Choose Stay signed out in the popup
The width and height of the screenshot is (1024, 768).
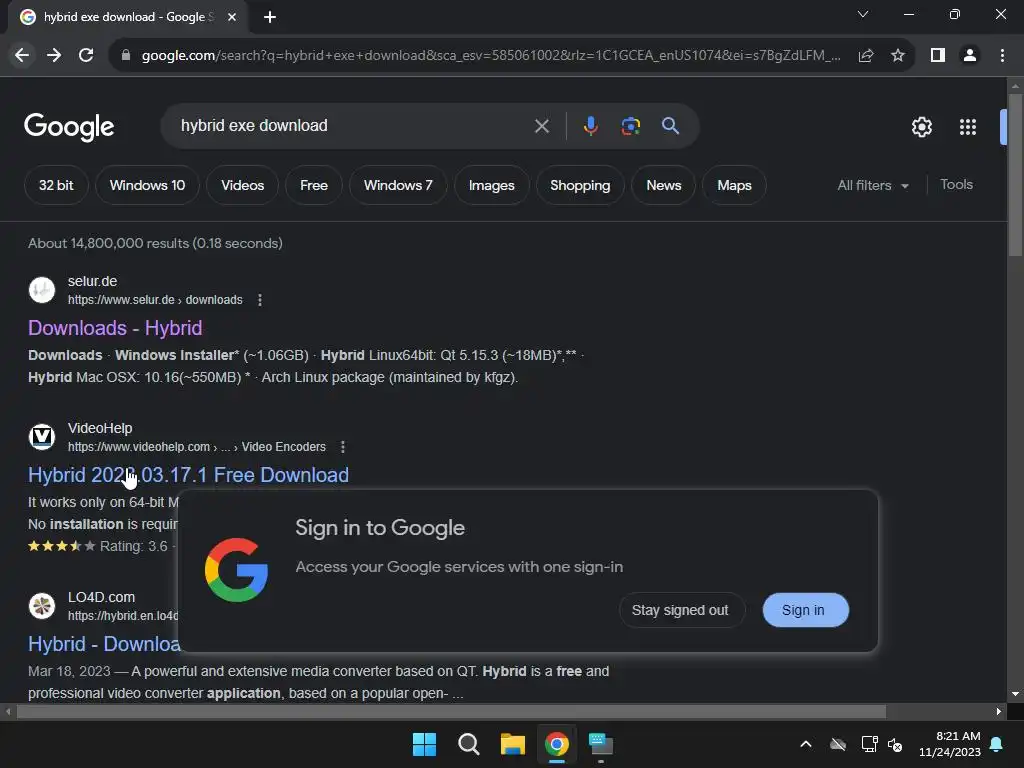pos(680,610)
